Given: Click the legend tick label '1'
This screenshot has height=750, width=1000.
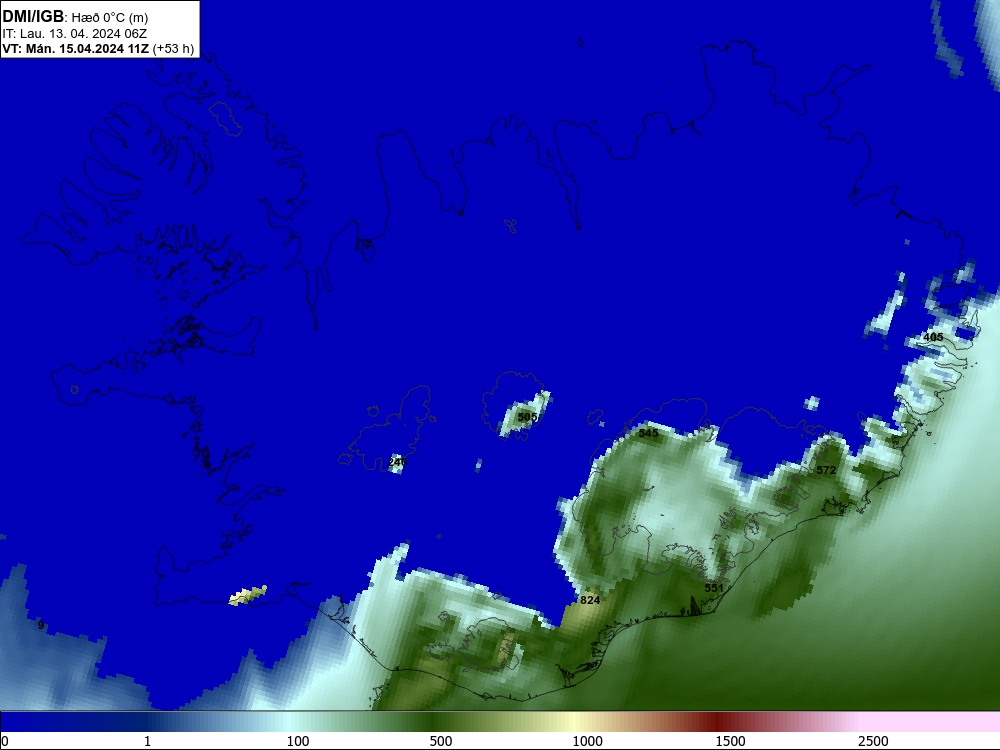Looking at the screenshot, I should [147, 741].
